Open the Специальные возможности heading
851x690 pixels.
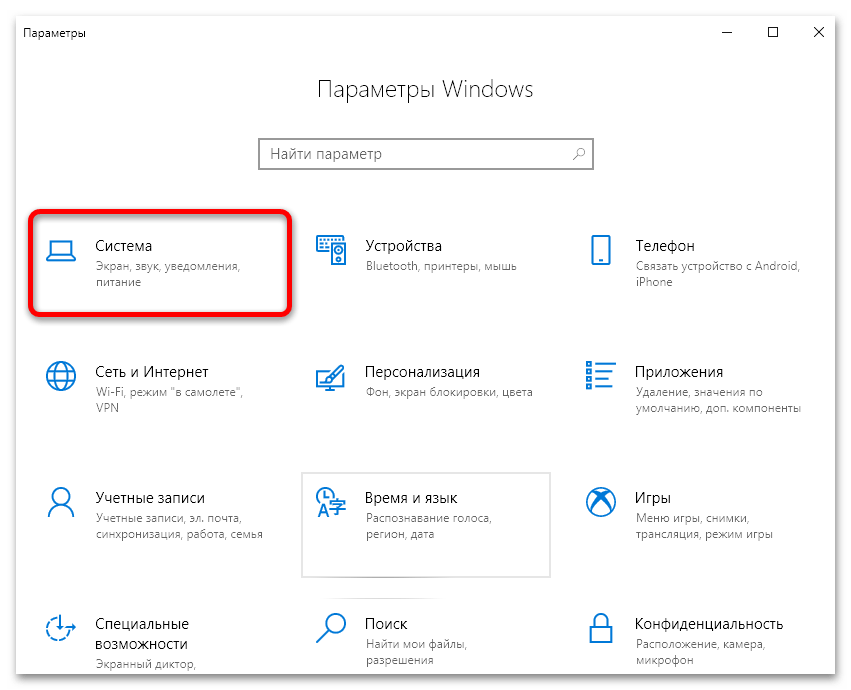142,634
